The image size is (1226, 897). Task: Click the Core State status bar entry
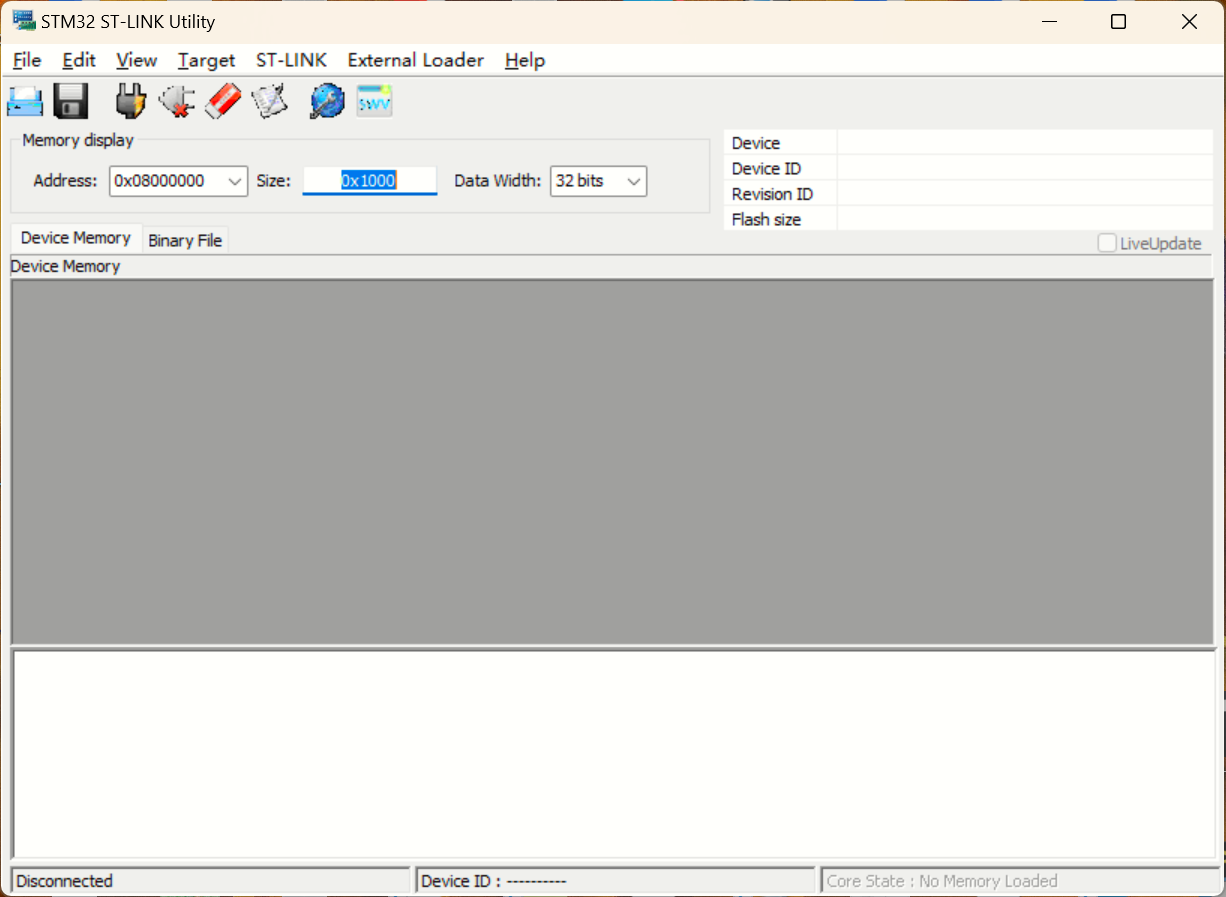[1018, 881]
